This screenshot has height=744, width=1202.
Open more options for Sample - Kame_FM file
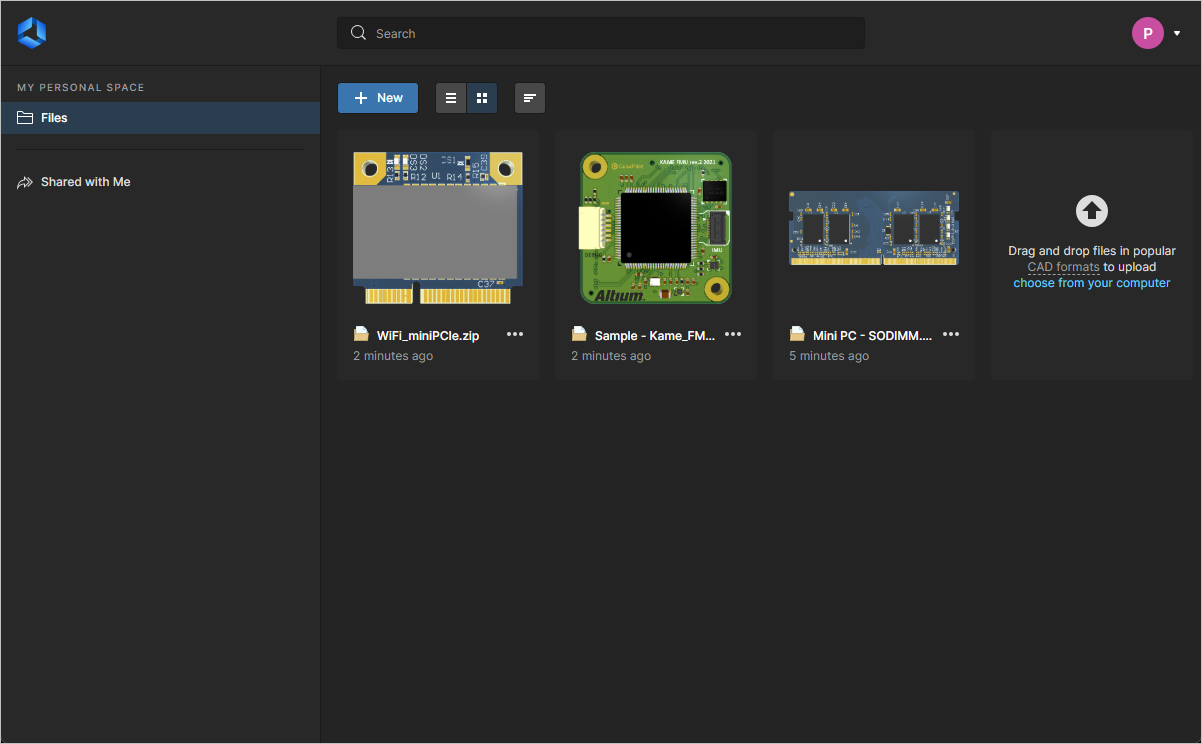(x=733, y=334)
